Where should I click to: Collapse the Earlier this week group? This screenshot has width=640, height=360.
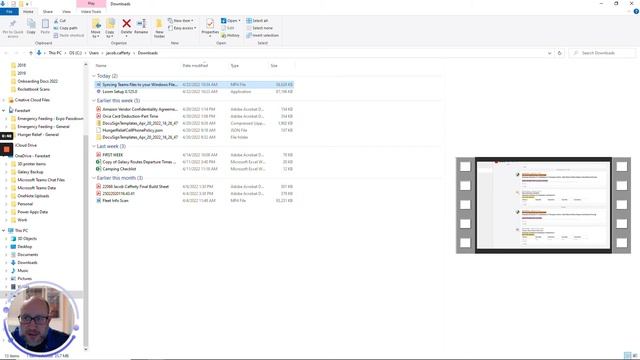[94, 101]
